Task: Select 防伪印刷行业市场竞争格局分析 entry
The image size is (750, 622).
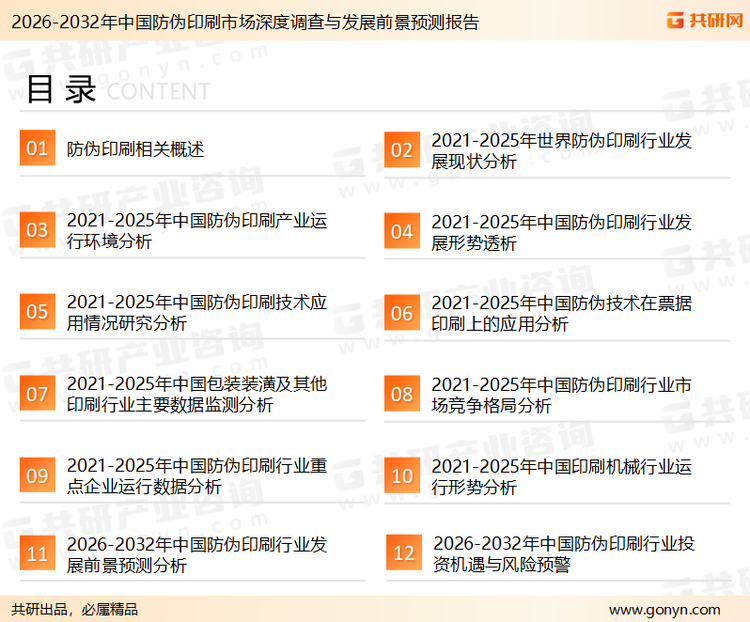Action: [x=561, y=395]
